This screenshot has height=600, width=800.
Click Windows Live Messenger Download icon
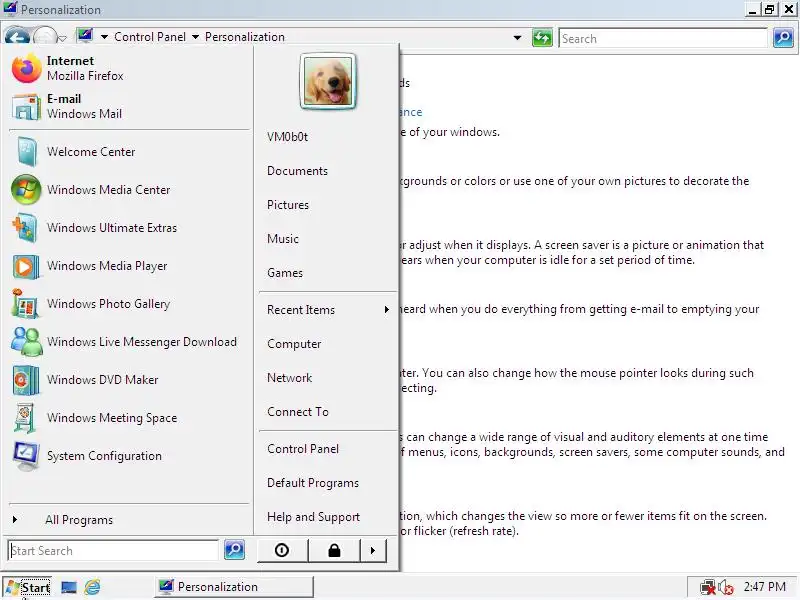(27, 341)
